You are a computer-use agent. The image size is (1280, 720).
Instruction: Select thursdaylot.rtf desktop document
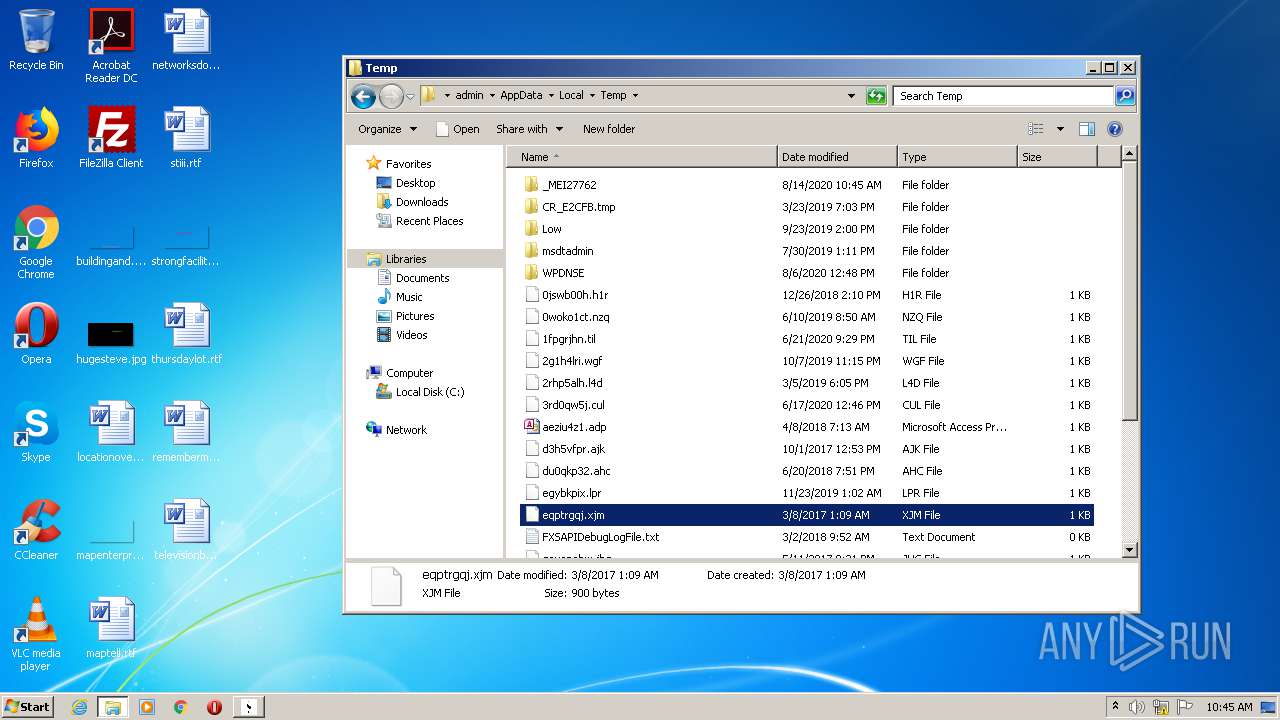point(186,334)
